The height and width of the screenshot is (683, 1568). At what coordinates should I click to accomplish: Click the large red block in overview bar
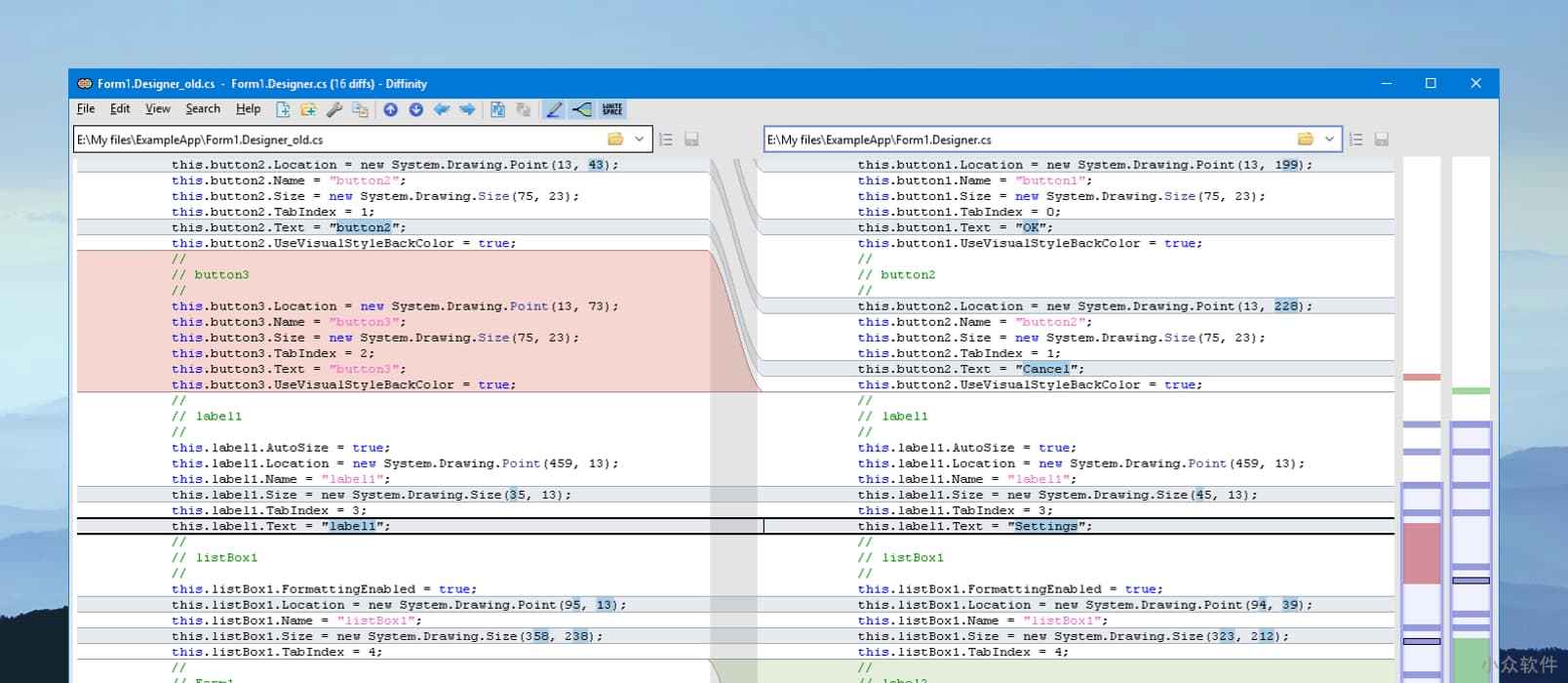pos(1421,553)
